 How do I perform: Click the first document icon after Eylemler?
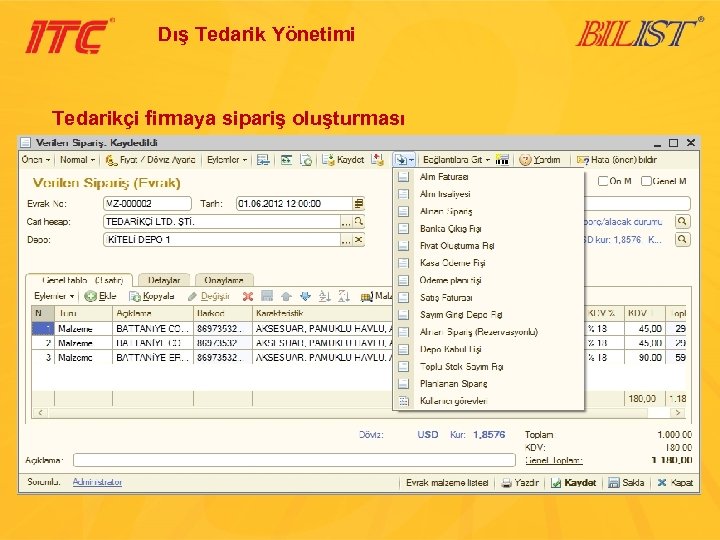click(263, 160)
